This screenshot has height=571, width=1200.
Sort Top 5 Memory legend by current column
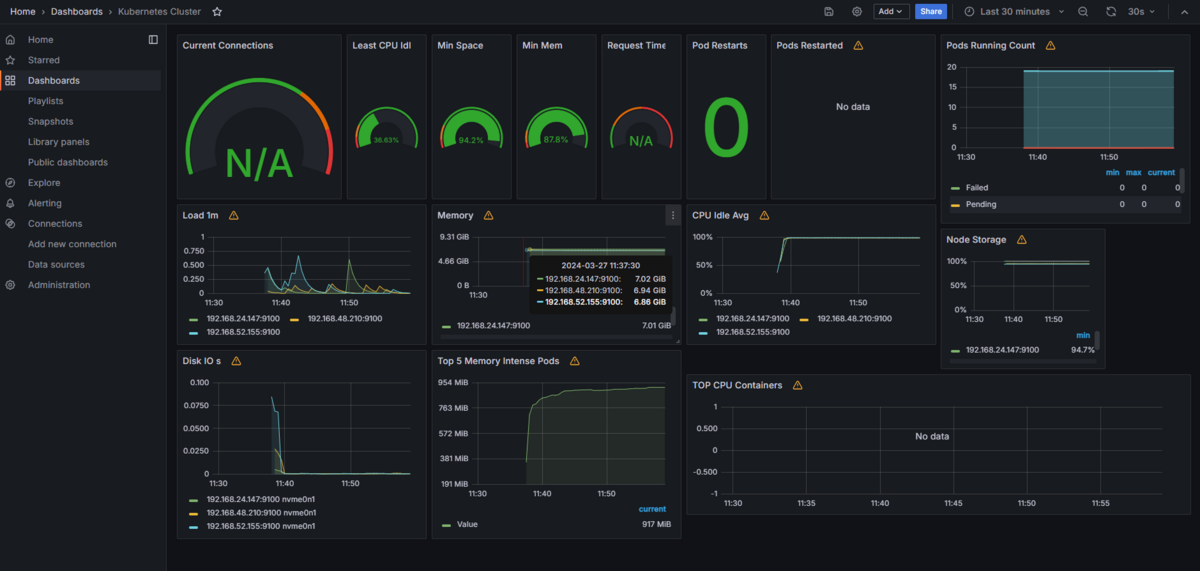[654, 509]
